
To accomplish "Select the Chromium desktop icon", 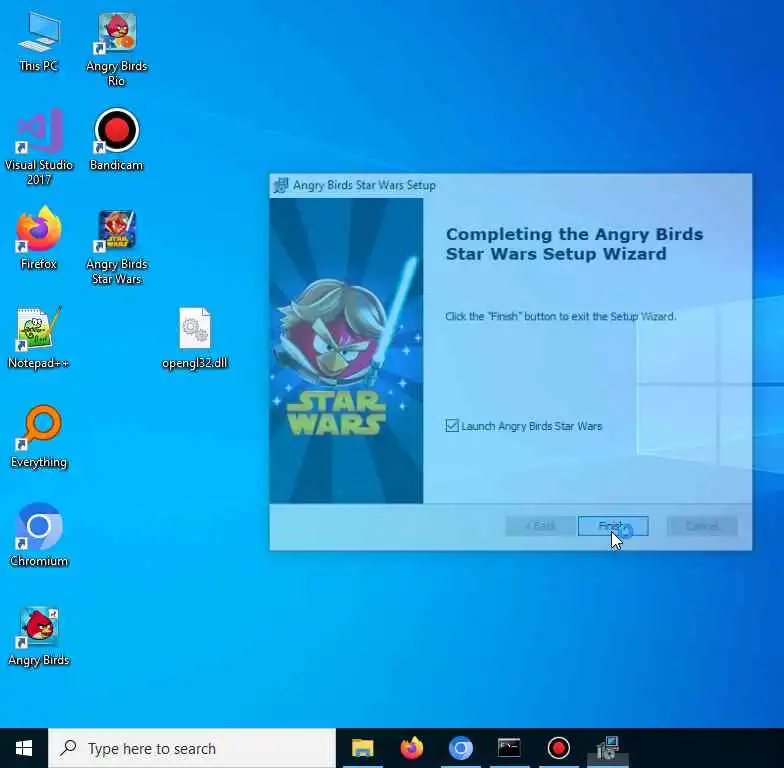I will (38, 535).
